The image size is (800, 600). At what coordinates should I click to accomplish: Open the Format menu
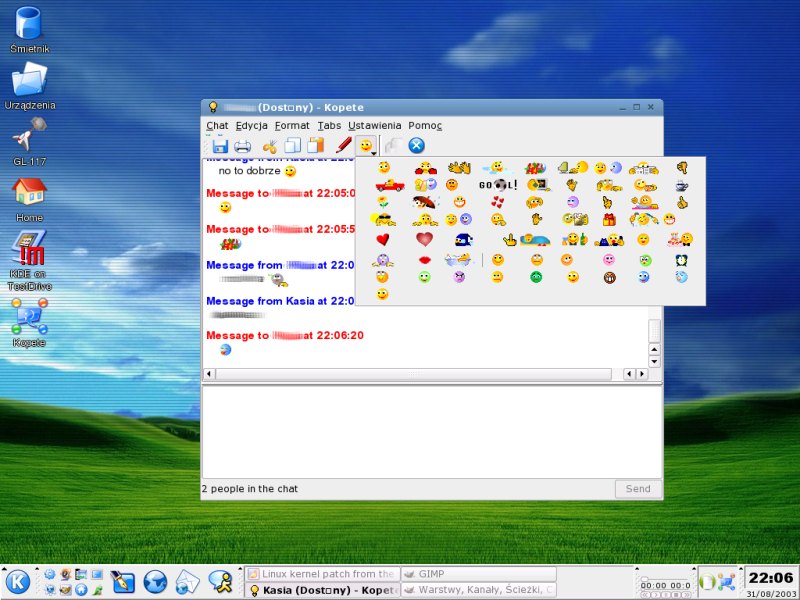click(x=292, y=126)
